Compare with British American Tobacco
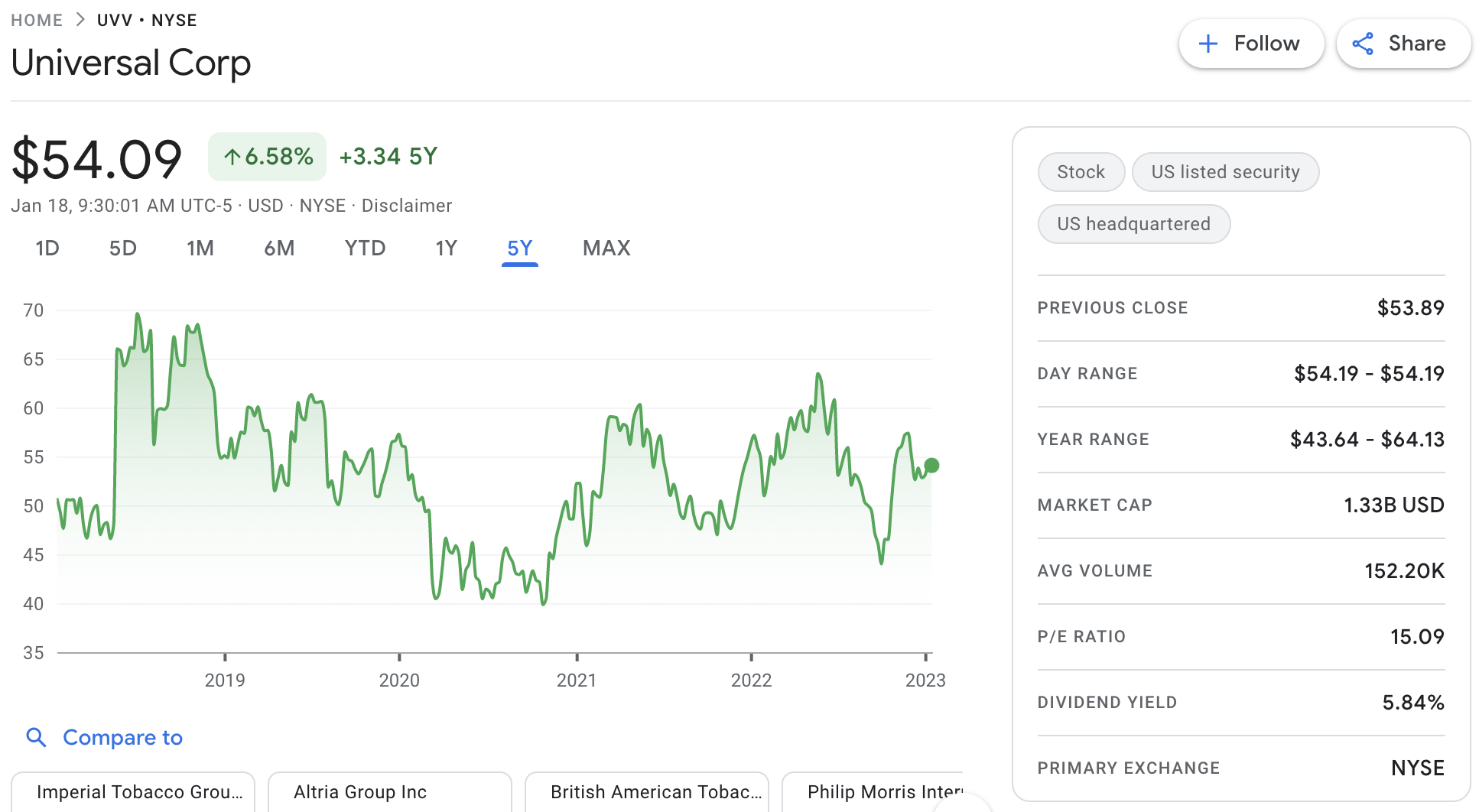 (647, 792)
